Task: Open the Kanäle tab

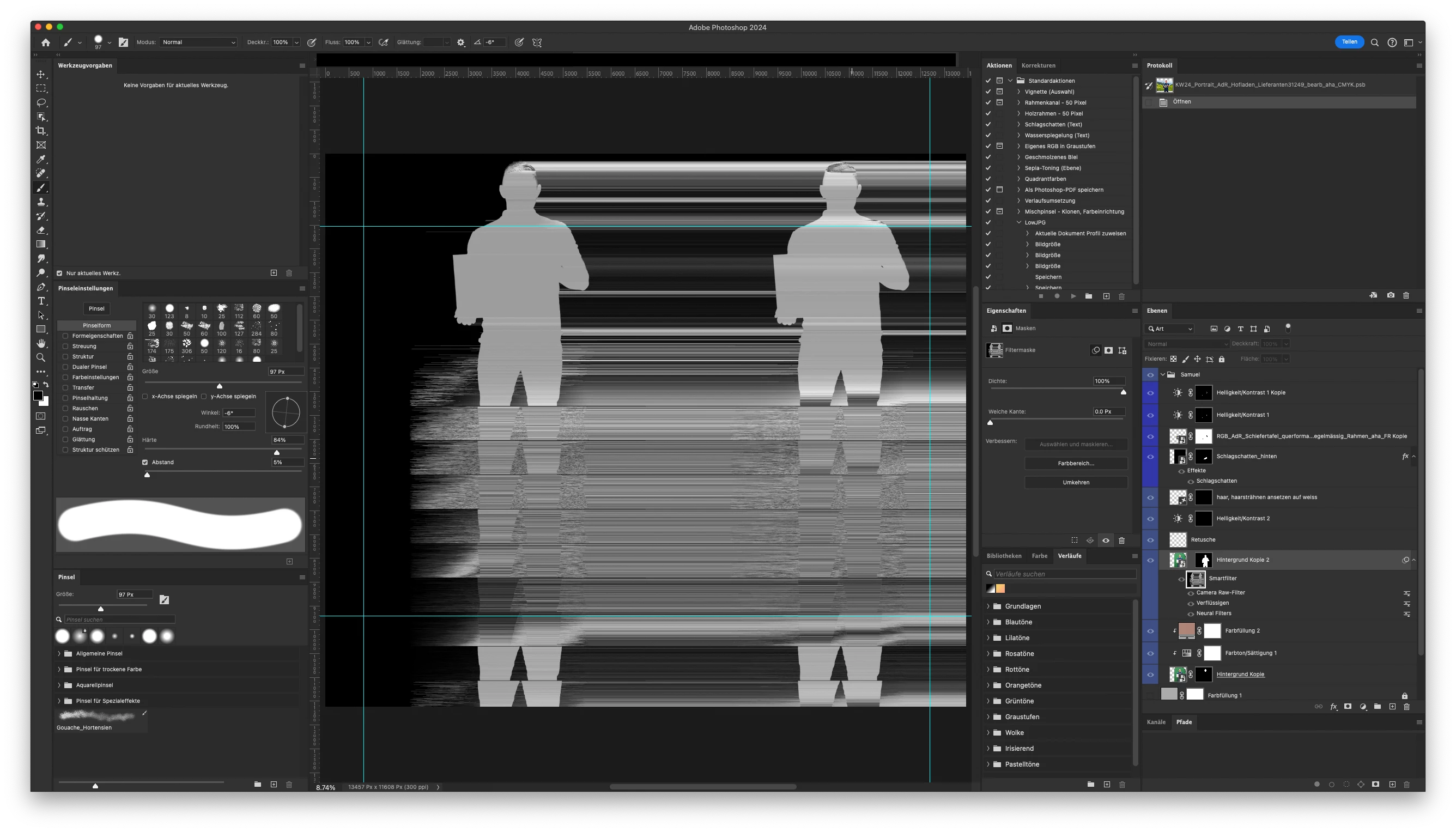Action: click(x=1156, y=722)
